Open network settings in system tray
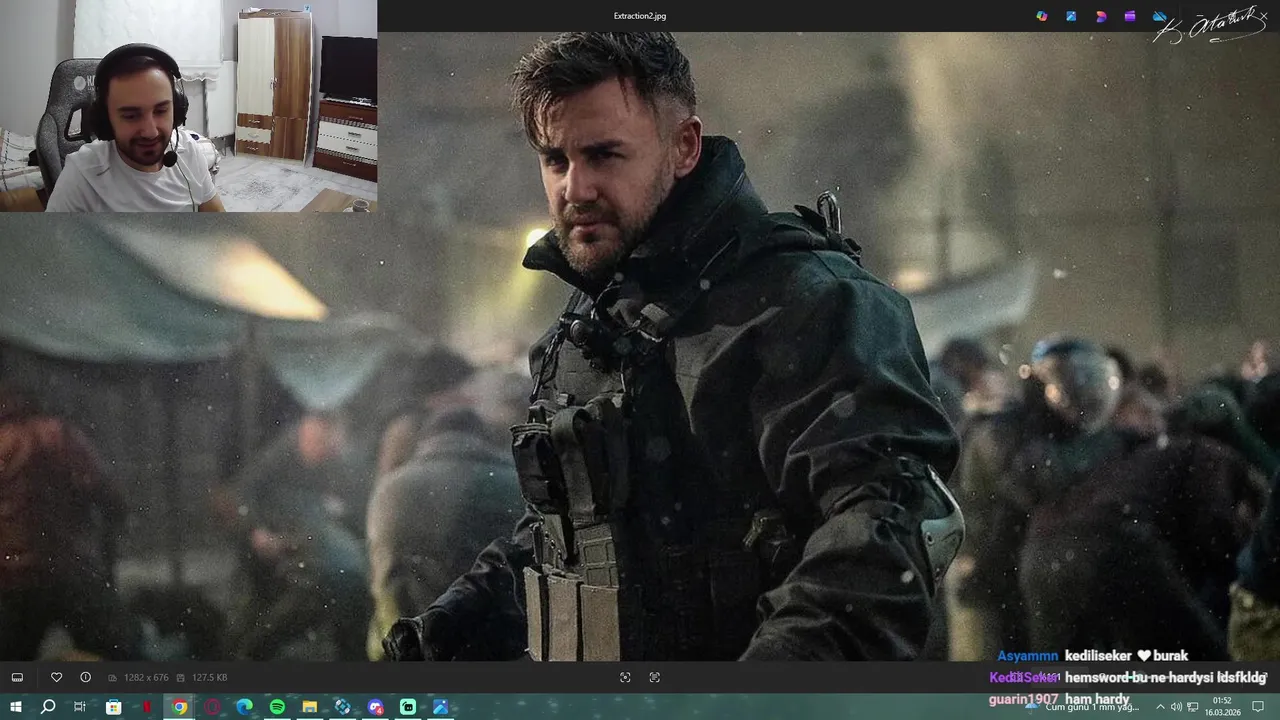The height and width of the screenshot is (720, 1280). tap(1193, 707)
